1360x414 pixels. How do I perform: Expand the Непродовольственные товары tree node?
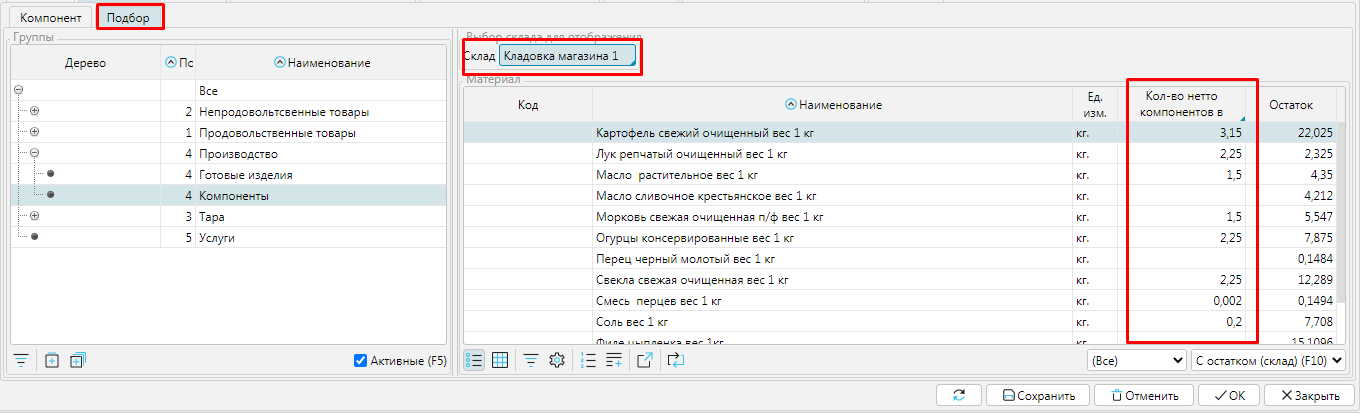35,111
